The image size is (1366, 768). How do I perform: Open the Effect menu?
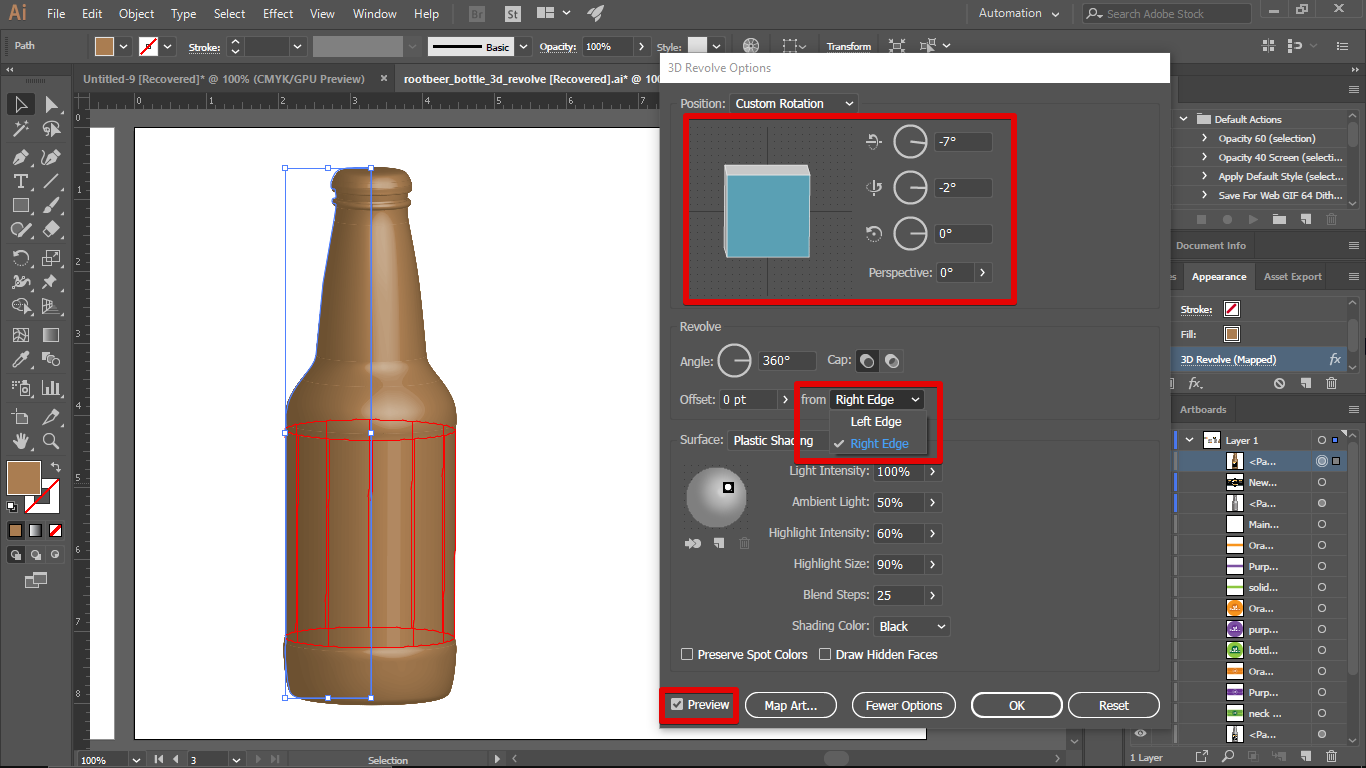tap(278, 14)
